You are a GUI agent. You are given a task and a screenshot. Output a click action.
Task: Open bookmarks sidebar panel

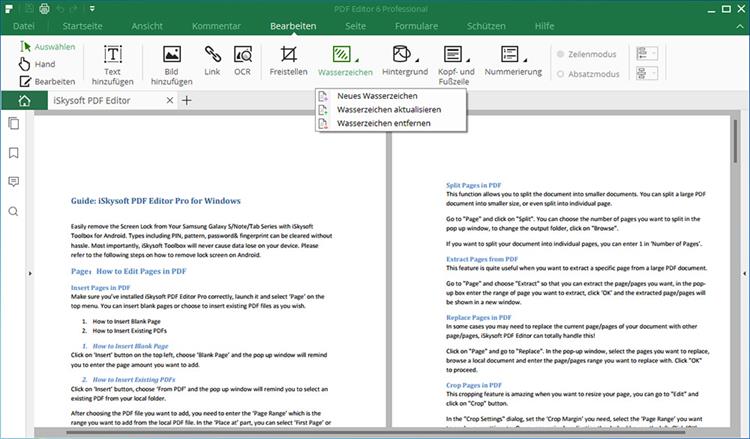tap(13, 153)
